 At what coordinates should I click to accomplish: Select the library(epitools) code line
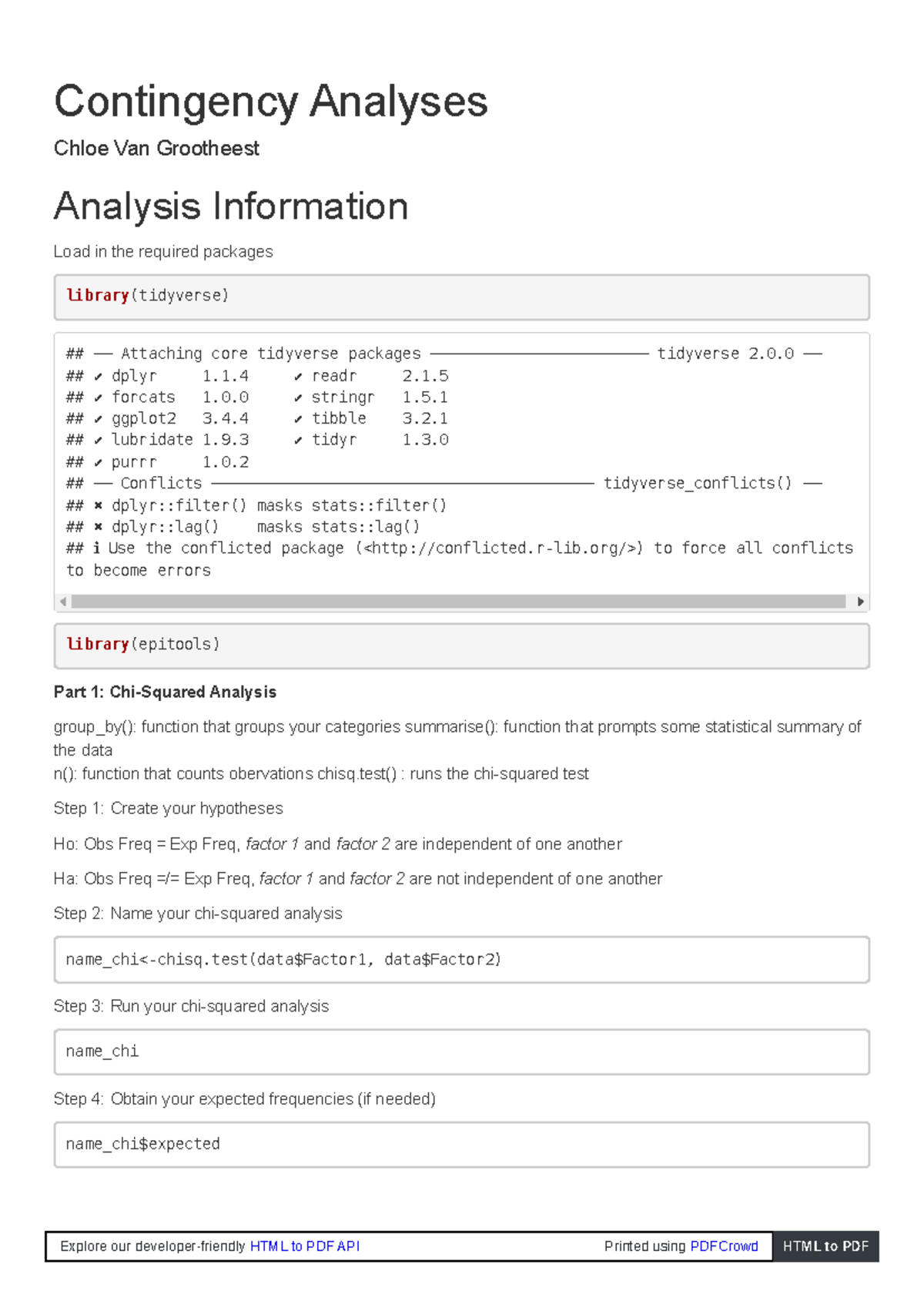tap(143, 645)
